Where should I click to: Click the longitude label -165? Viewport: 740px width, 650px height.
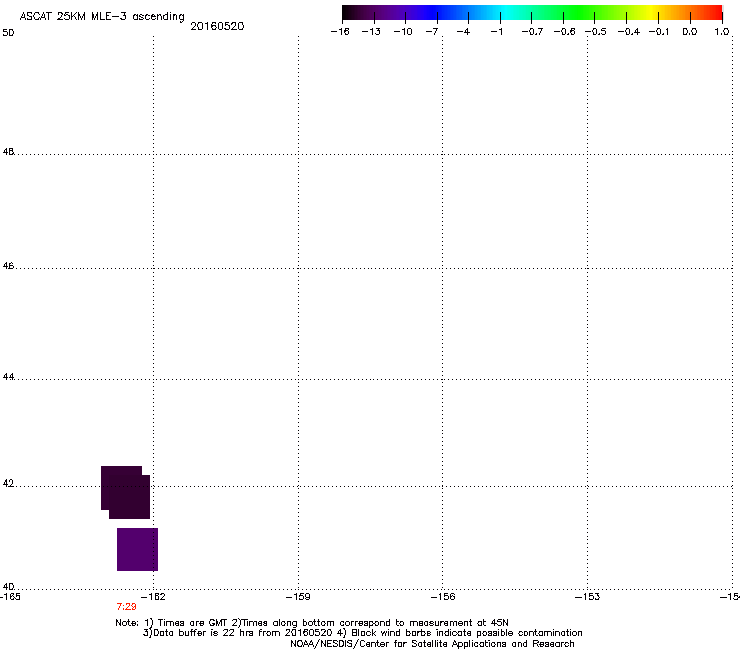[x=10, y=597]
